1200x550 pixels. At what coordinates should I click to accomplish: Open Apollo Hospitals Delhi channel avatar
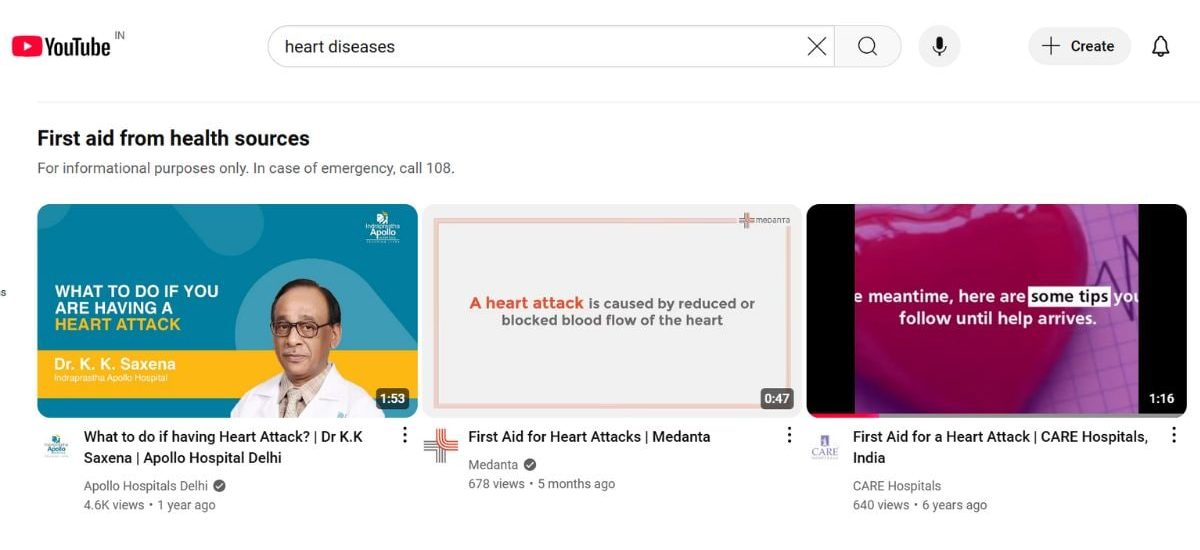57,446
